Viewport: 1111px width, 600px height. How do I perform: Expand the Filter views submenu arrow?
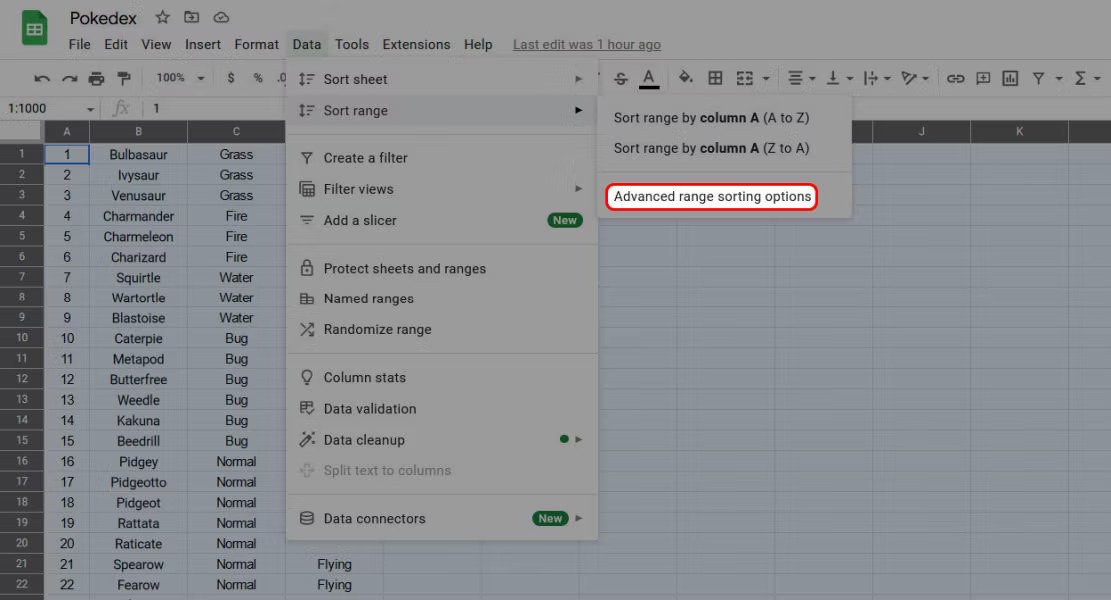579,189
